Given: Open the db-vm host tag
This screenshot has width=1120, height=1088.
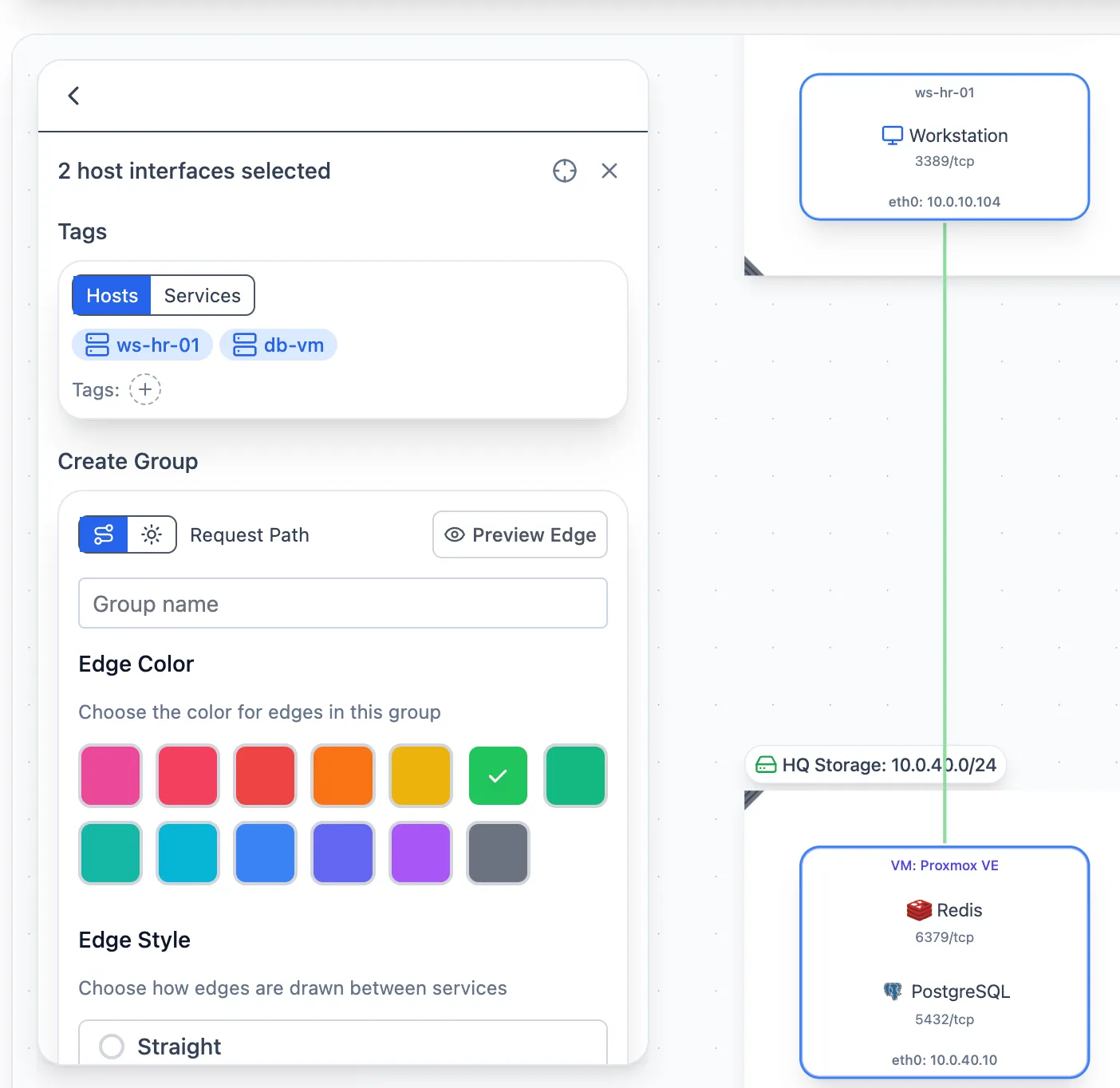Looking at the screenshot, I should 278,345.
